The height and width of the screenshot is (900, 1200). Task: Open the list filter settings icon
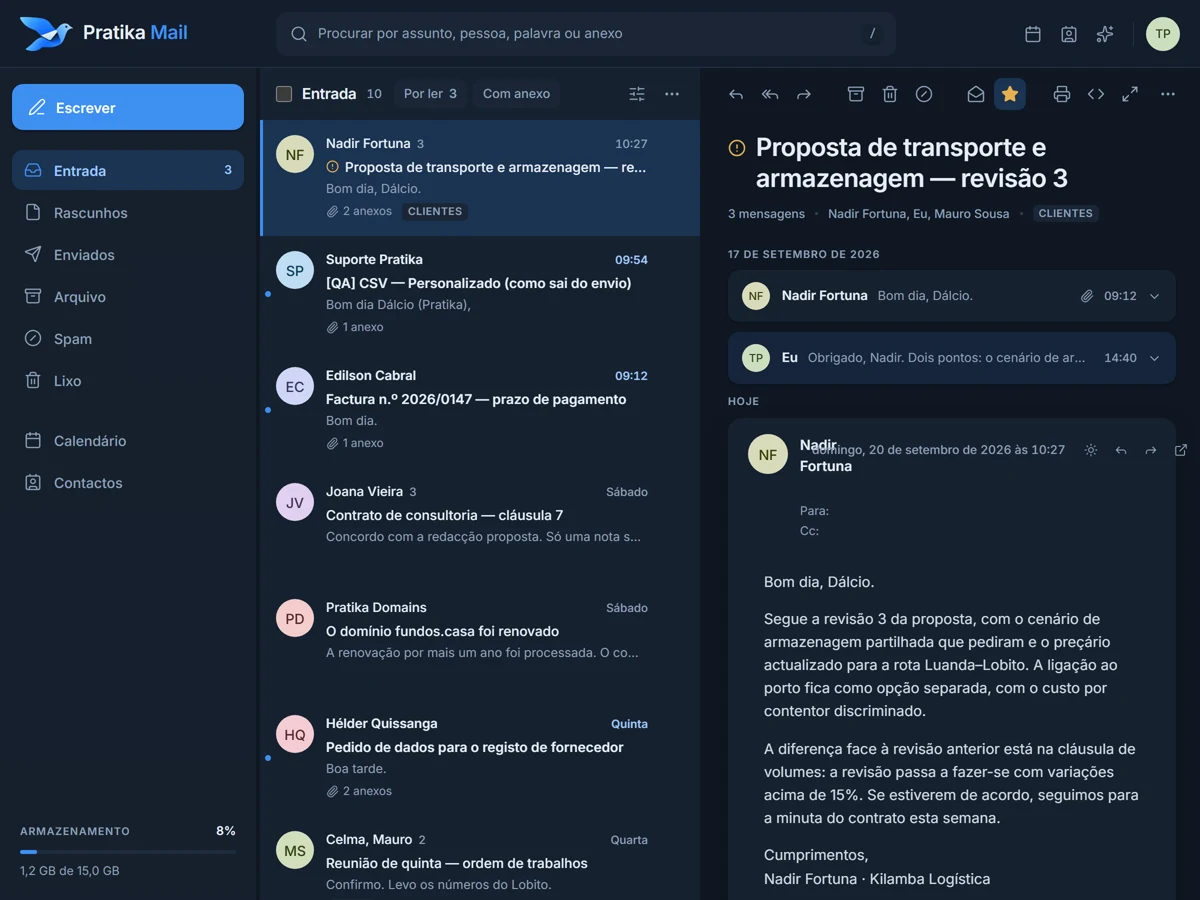637,94
